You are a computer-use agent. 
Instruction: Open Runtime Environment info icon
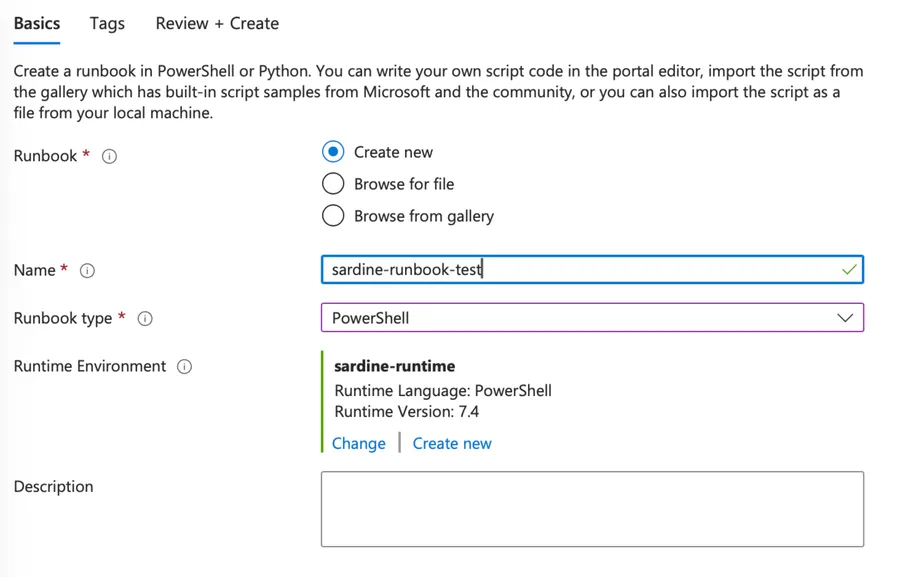click(184, 367)
